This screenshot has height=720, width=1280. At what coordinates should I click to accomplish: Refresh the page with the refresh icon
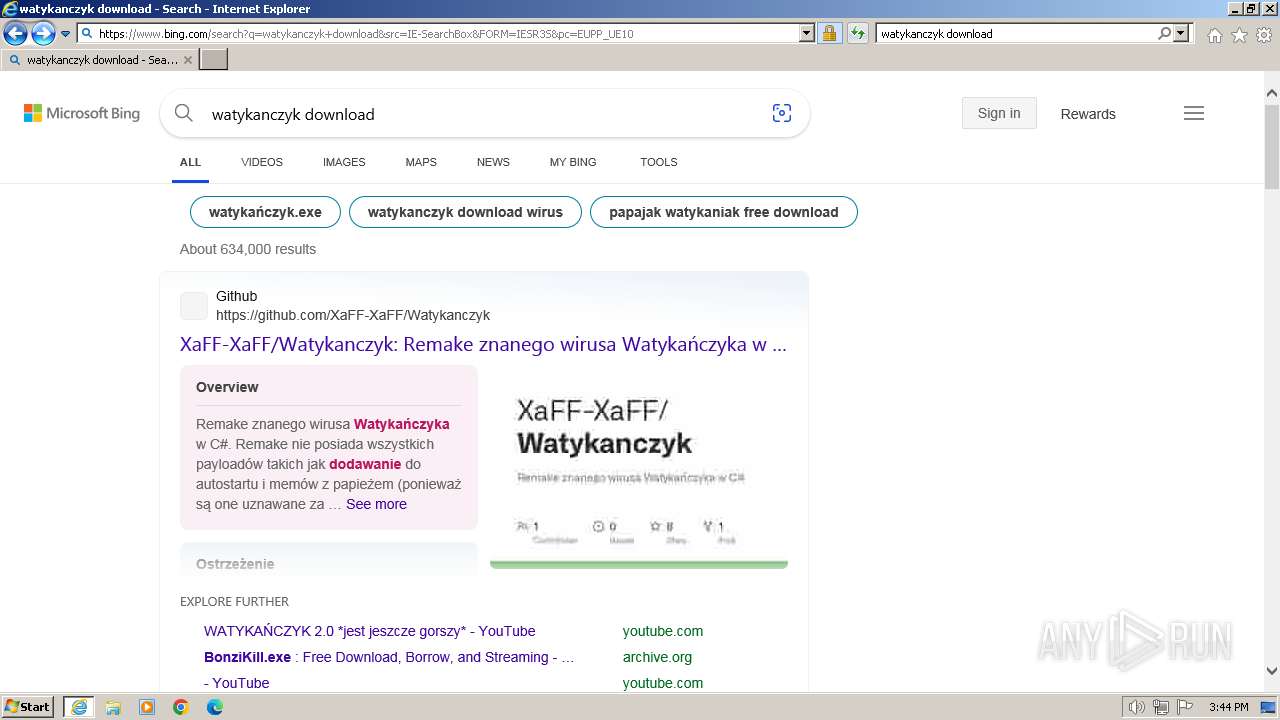tap(857, 33)
